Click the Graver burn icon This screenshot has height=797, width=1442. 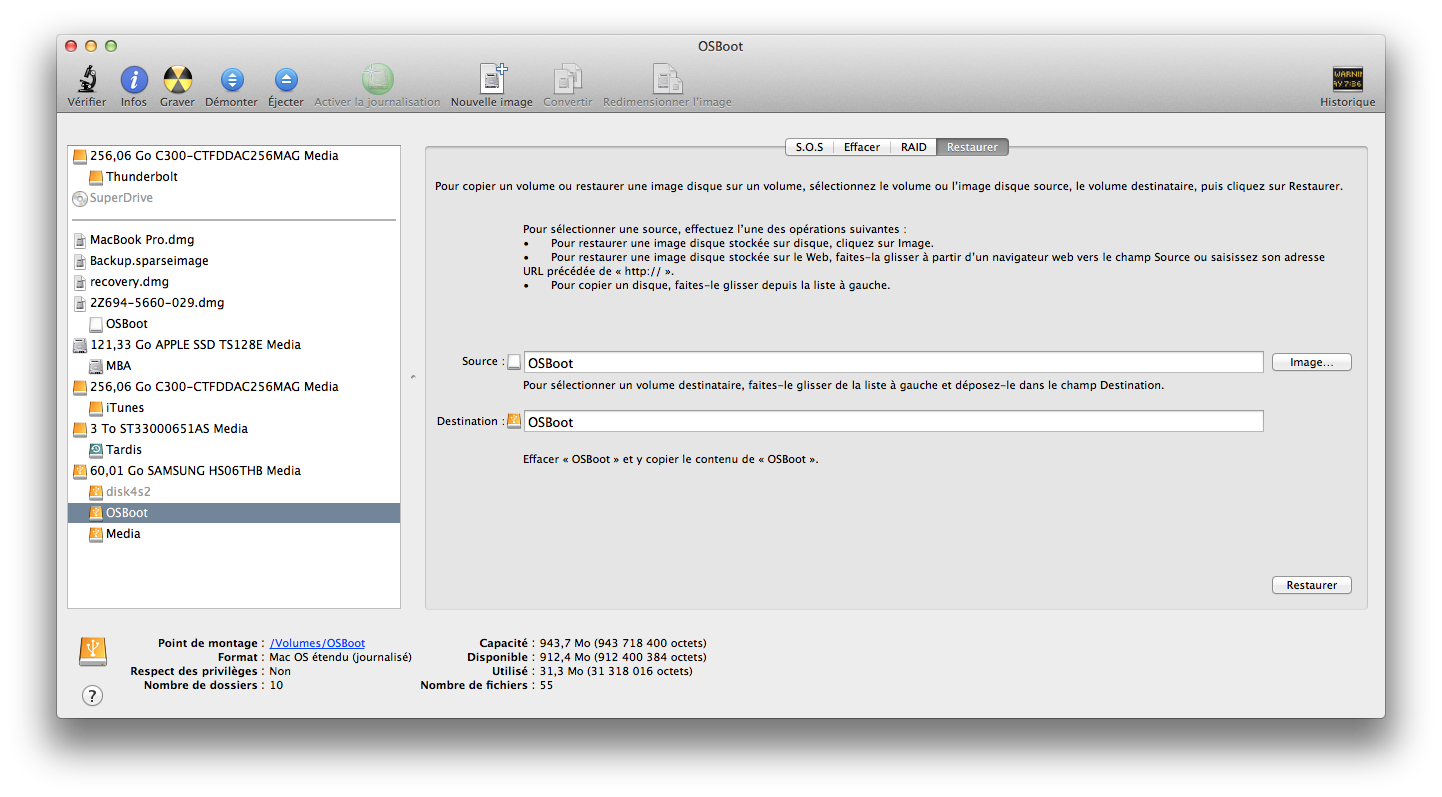pos(177,80)
